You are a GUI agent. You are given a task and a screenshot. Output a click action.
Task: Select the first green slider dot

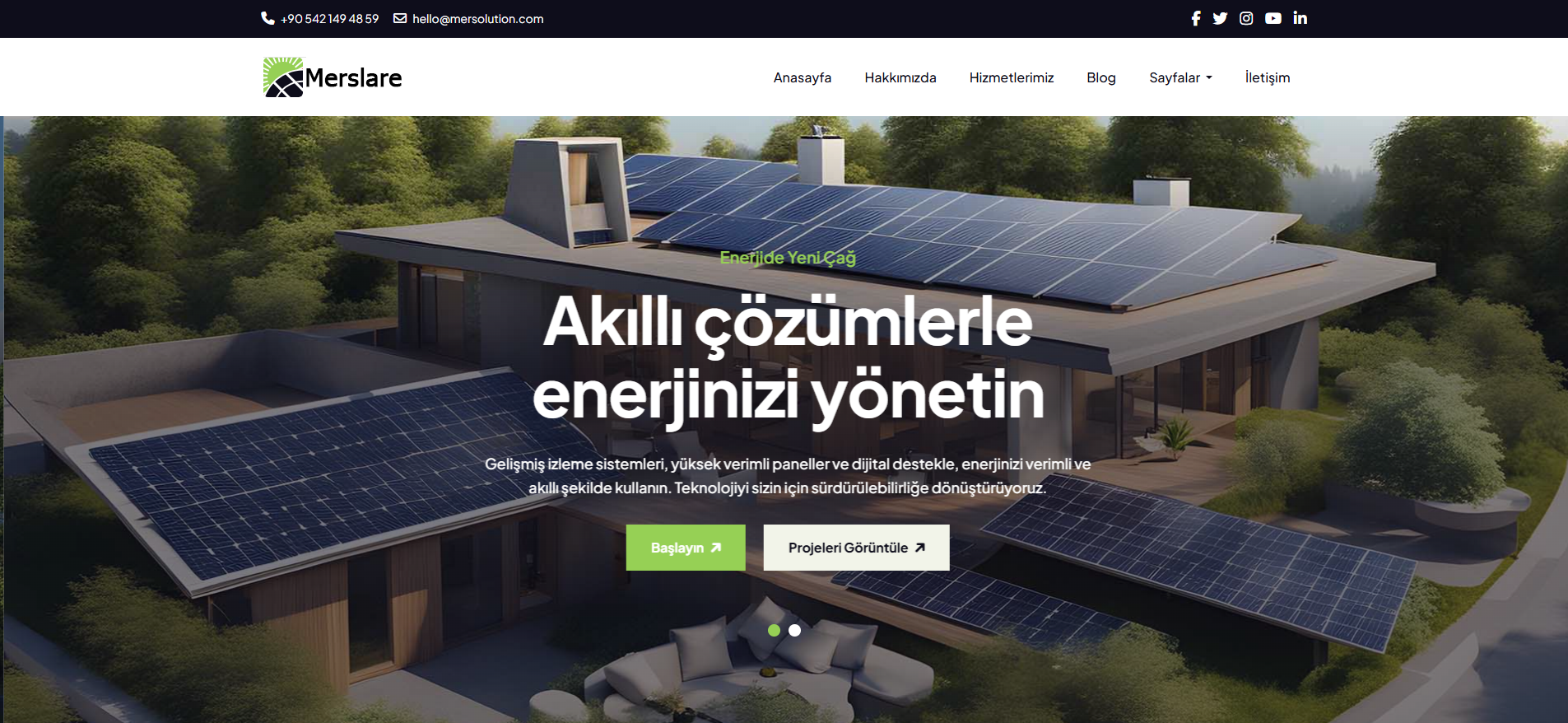tap(774, 630)
